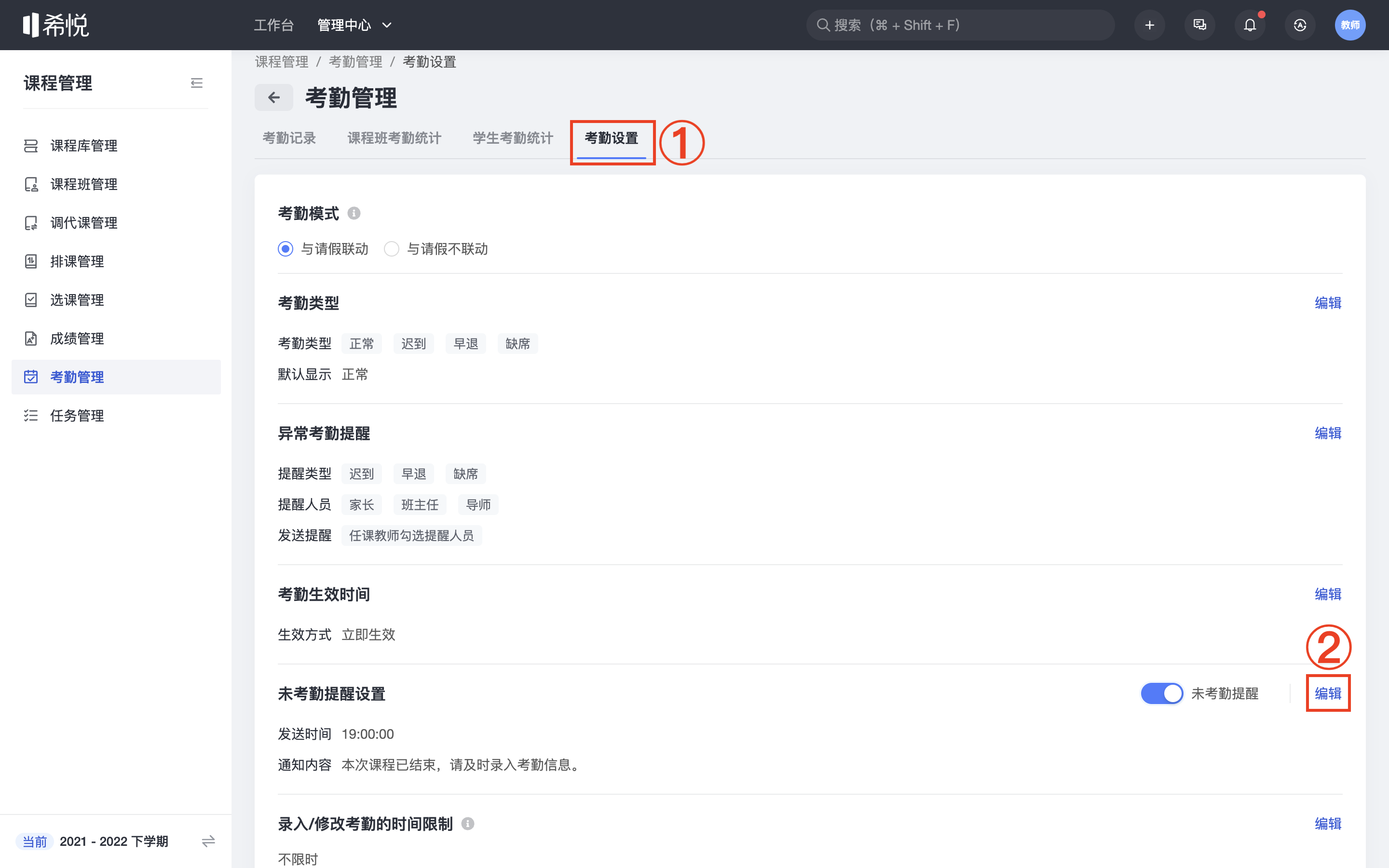Click the 任课教师勾选提醒人员 tag
This screenshot has height=868, width=1389.
[x=411, y=536]
